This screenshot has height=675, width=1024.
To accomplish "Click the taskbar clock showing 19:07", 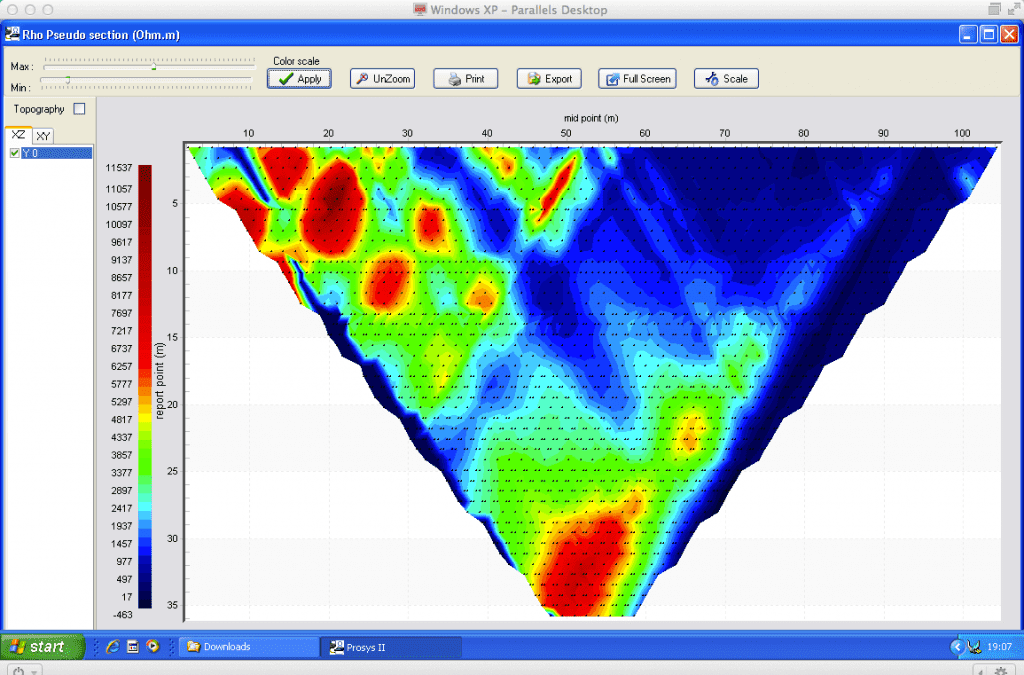I will click(1000, 647).
